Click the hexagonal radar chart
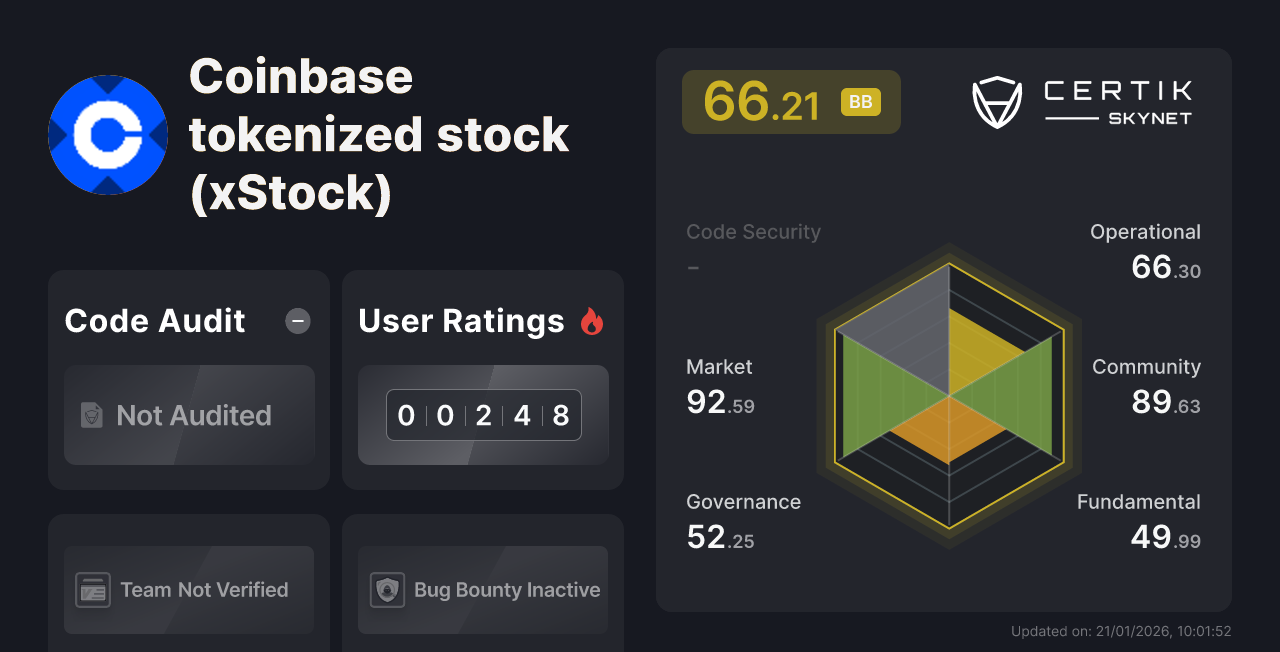 coord(948,395)
